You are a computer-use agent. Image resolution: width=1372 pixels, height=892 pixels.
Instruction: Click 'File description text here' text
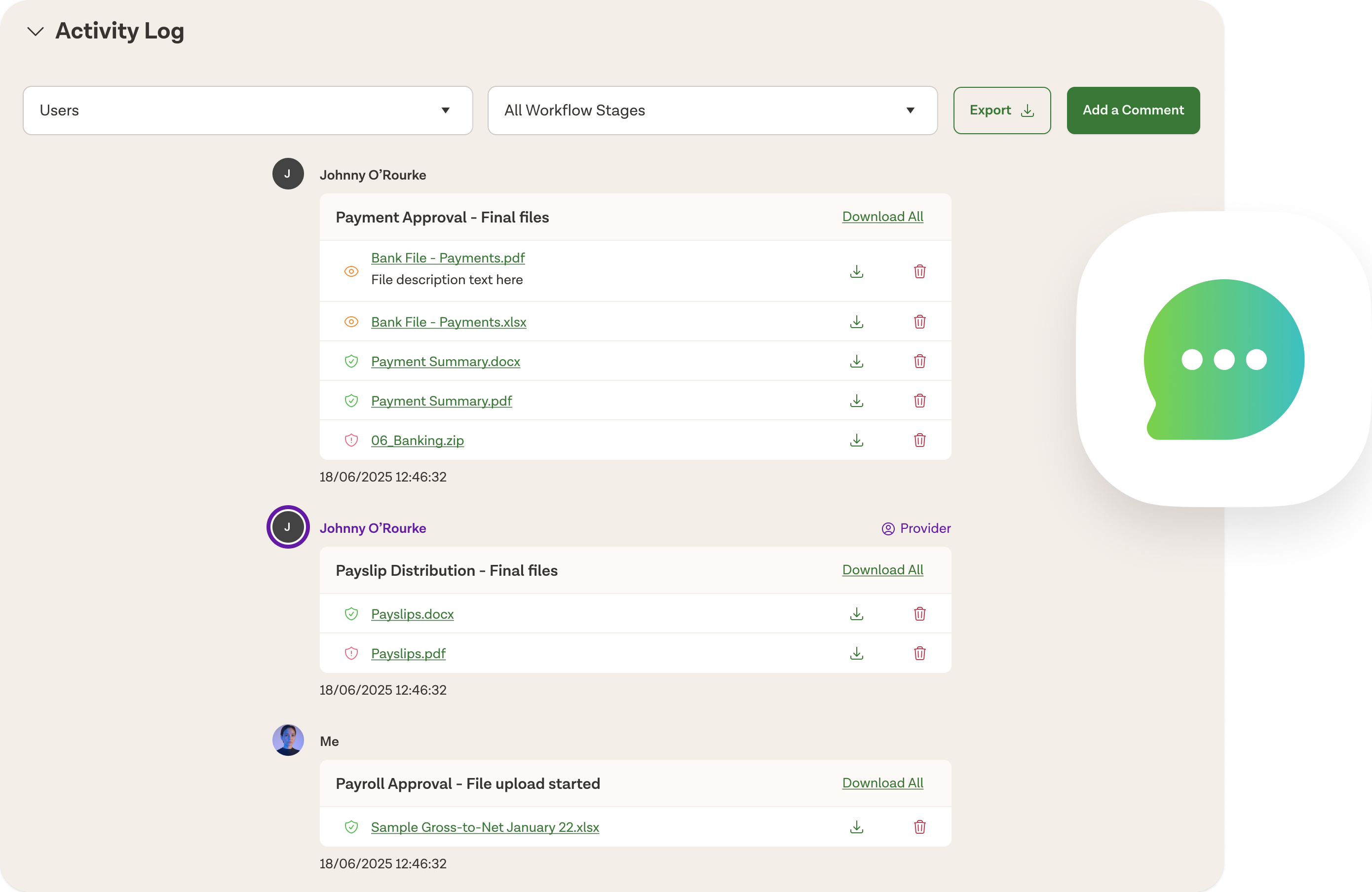pyautogui.click(x=447, y=279)
